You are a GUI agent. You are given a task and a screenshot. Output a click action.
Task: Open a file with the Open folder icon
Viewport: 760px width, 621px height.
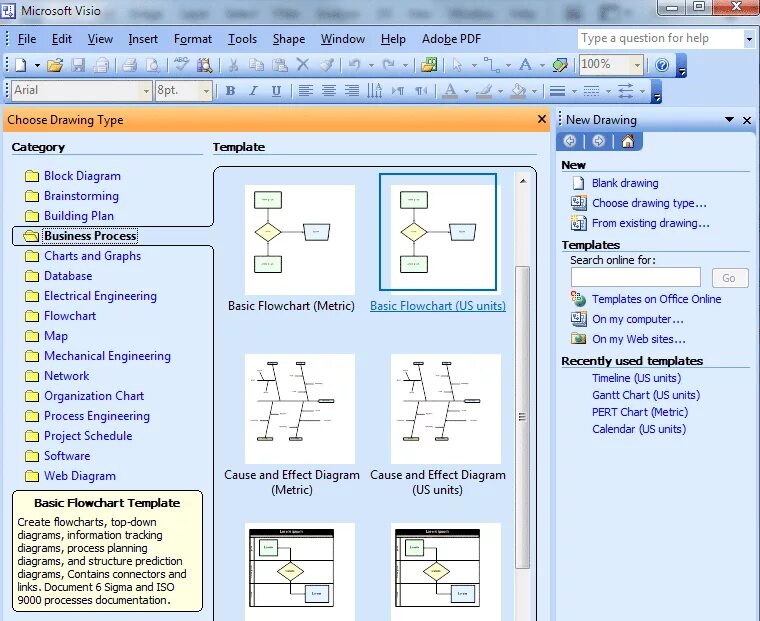pos(55,64)
